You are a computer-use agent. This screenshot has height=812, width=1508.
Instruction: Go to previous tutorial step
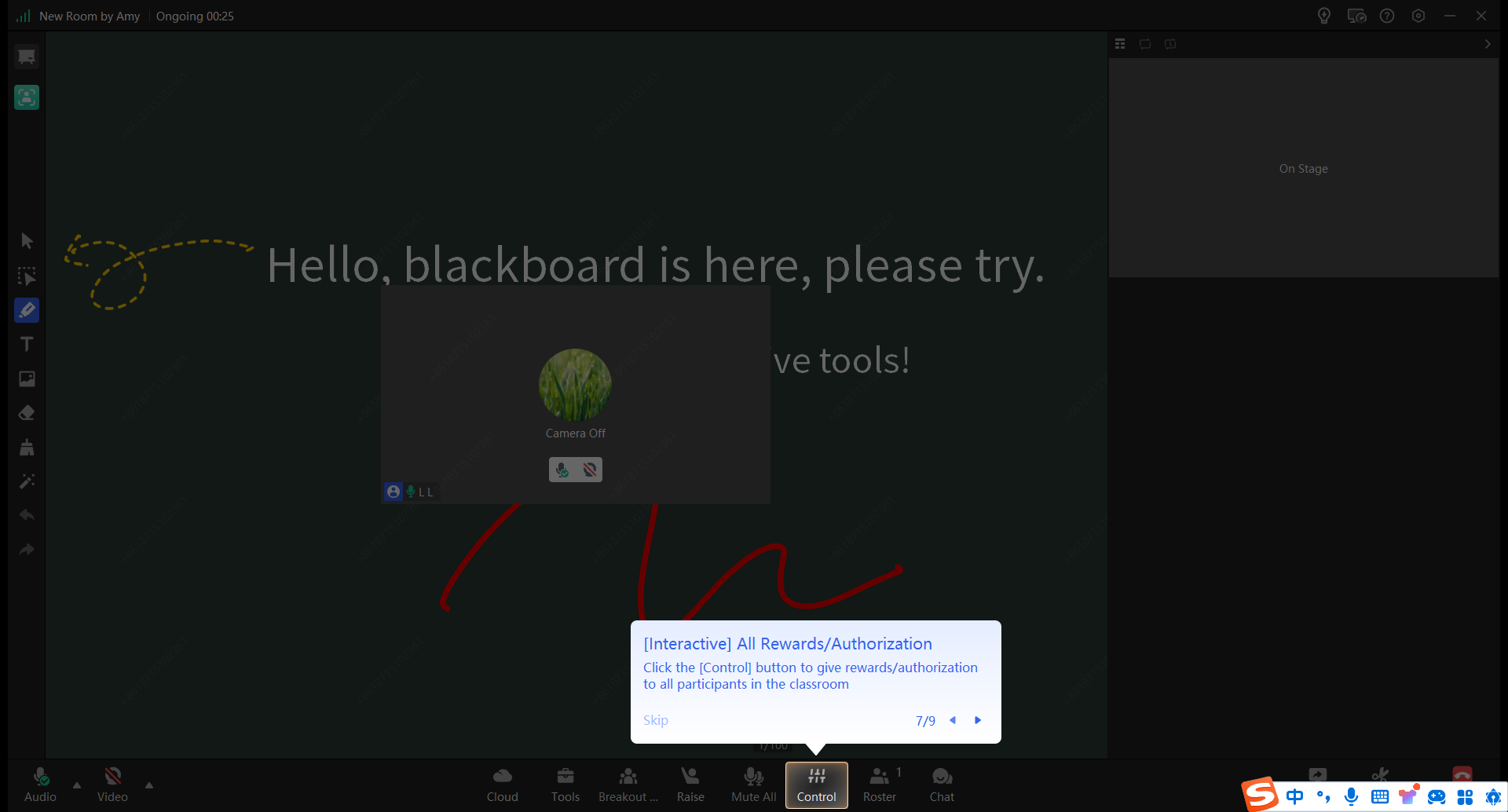[x=953, y=720]
